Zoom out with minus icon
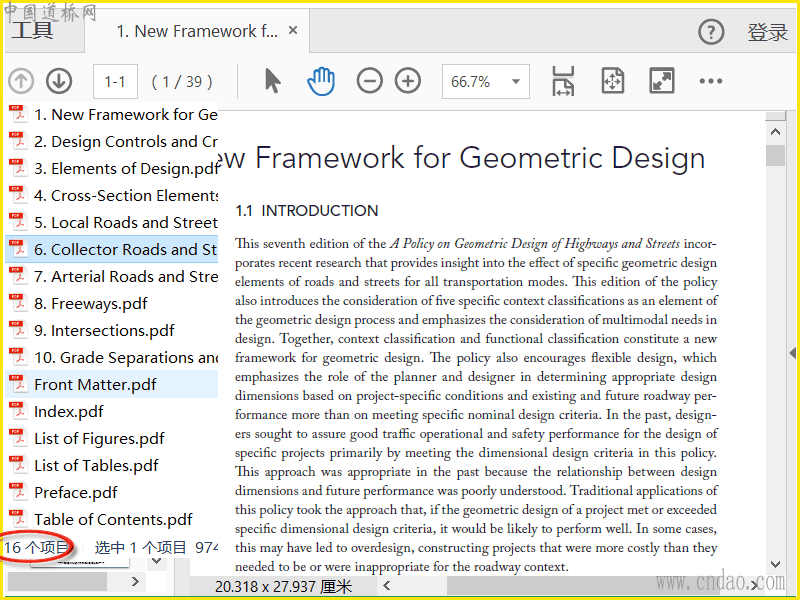This screenshot has height=600, width=800. [x=370, y=82]
